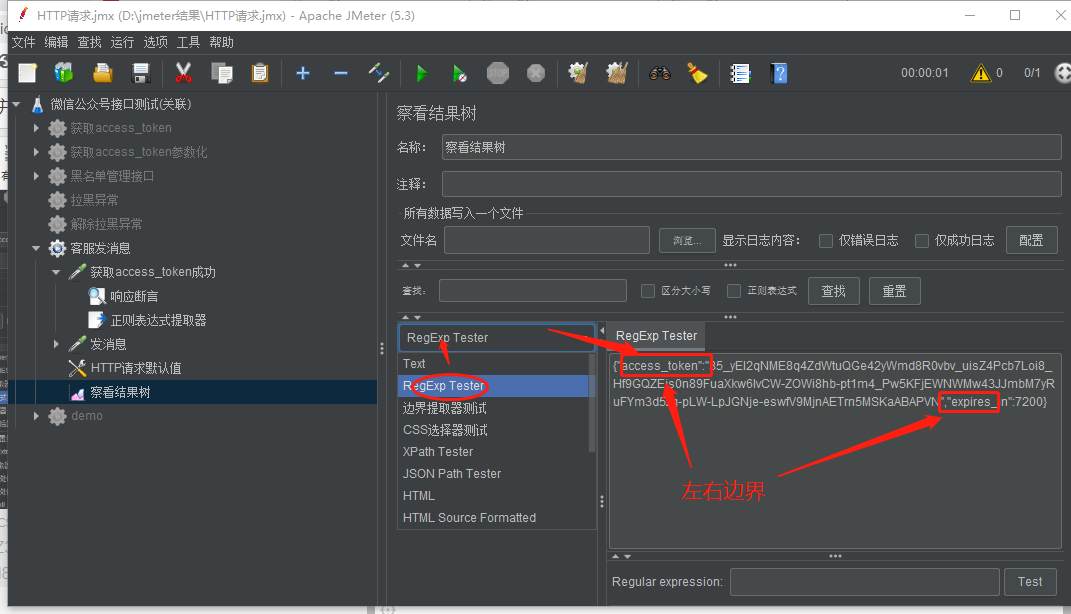Click the yellow warning log icon
This screenshot has height=614, width=1071.
981,72
